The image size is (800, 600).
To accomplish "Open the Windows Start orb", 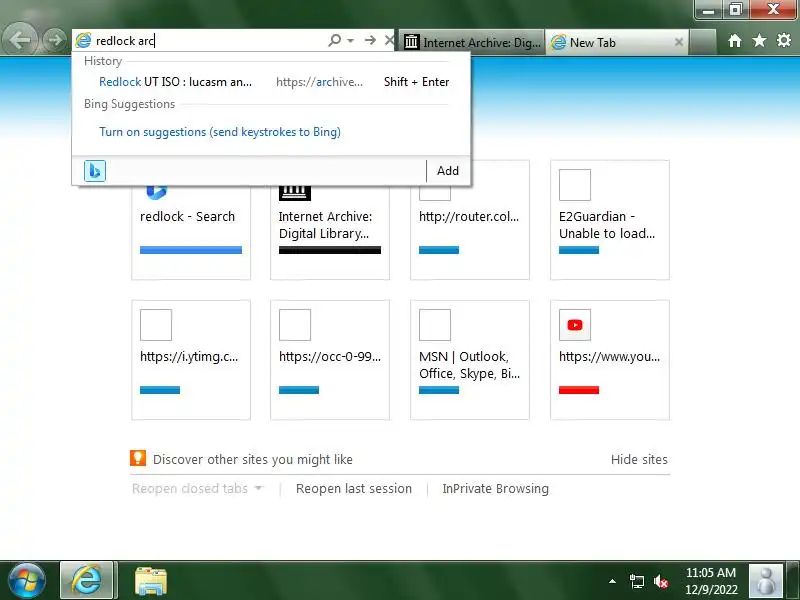I will coord(27,581).
